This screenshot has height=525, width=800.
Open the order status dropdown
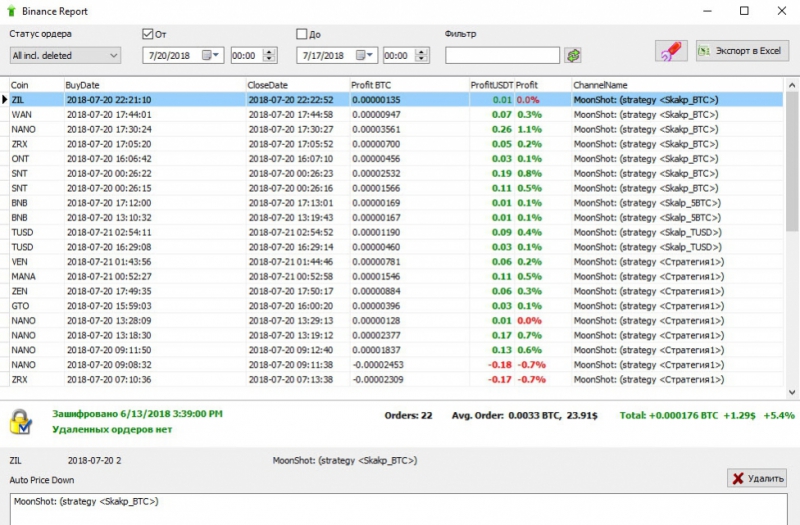[x=65, y=55]
